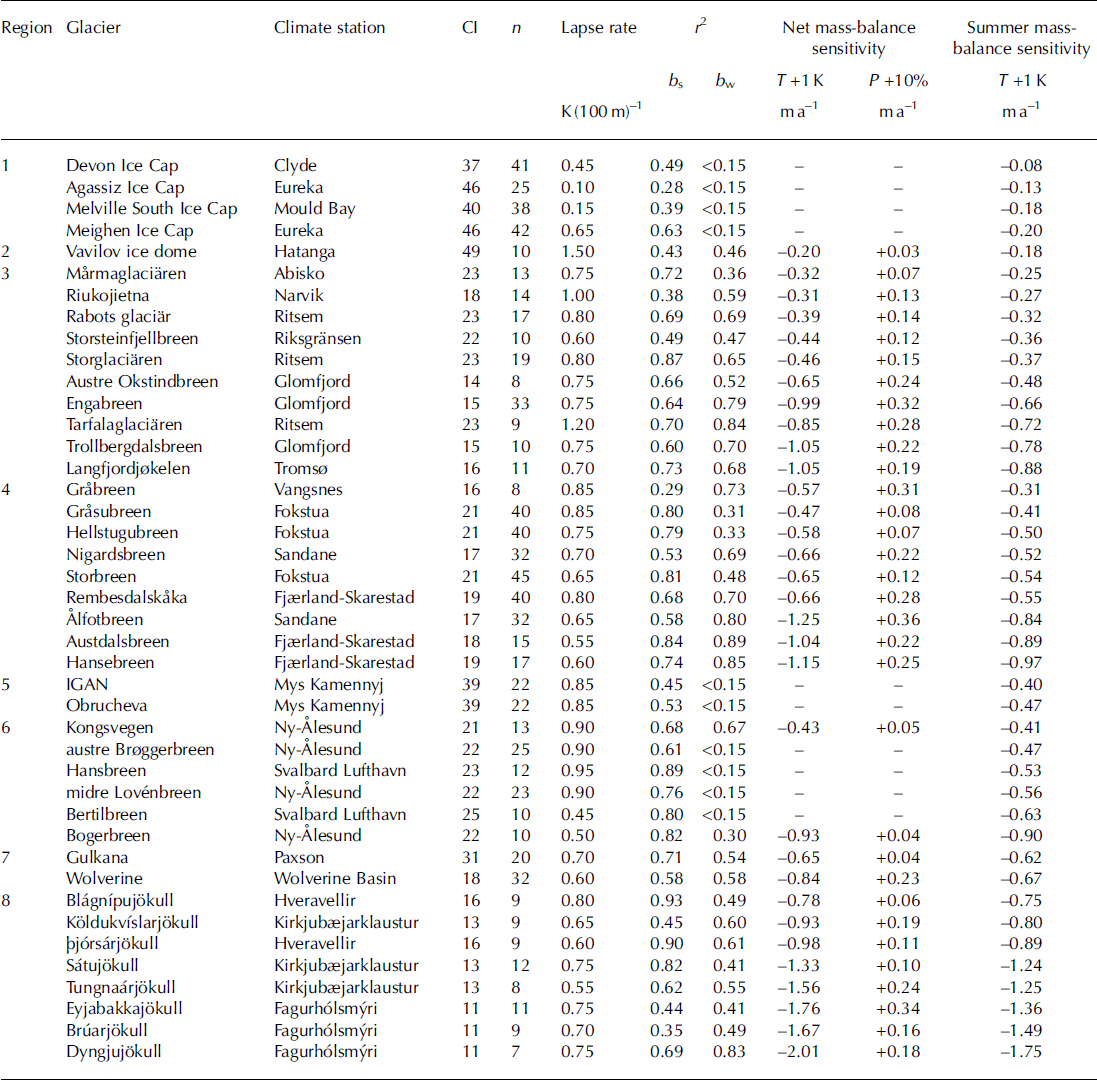Select 'Rabots glaciär' in glacier column
This screenshot has height=1080, width=1097.
[x=118, y=317]
